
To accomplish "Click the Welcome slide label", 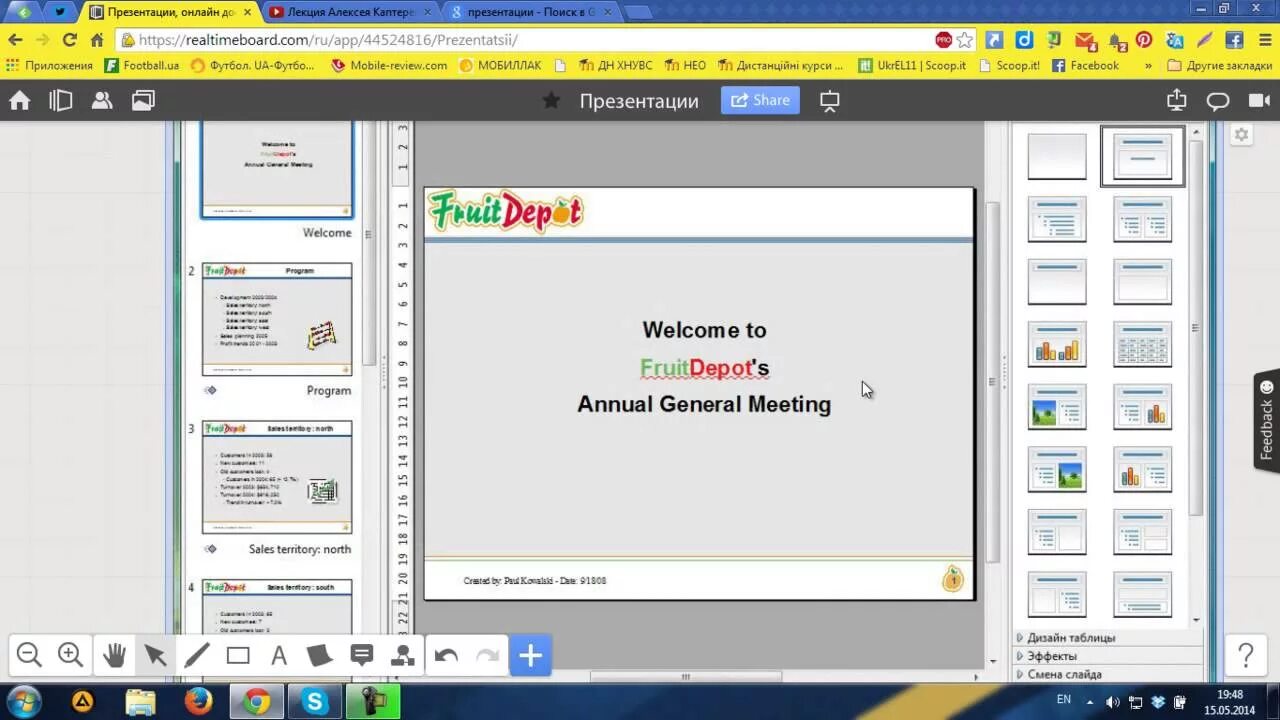I will [327, 233].
